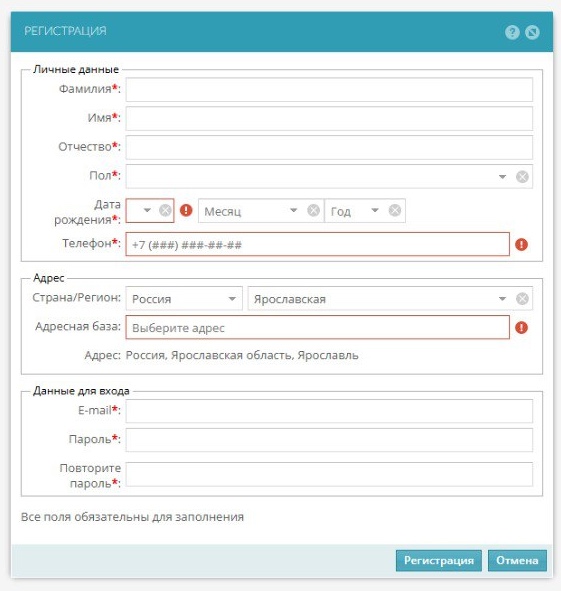Image resolution: width=561 pixels, height=591 pixels.
Task: Clear the birth day field with X icon
Action: [165, 210]
